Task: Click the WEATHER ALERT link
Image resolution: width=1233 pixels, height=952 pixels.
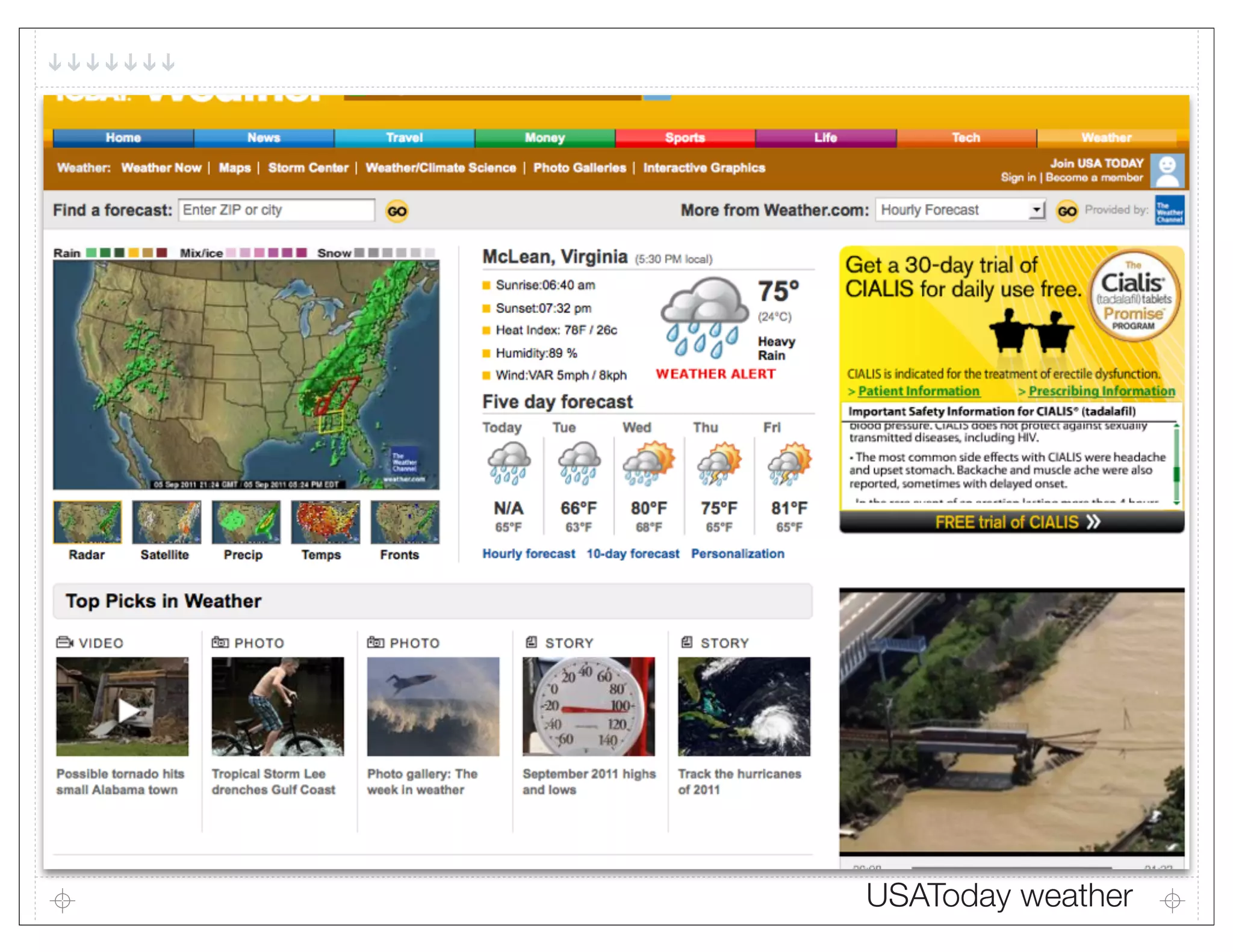Action: pyautogui.click(x=716, y=374)
